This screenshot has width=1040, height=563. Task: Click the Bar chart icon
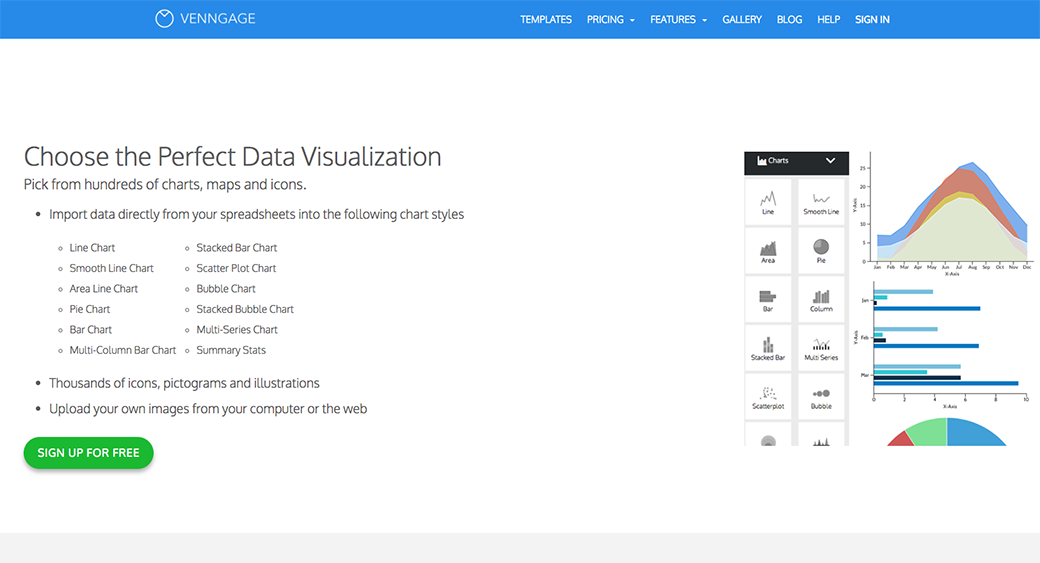pyautogui.click(x=768, y=298)
